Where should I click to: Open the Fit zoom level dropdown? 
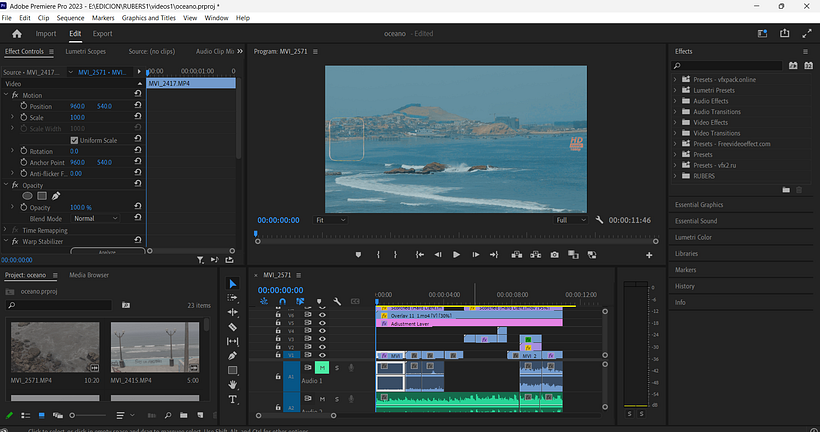click(x=330, y=219)
